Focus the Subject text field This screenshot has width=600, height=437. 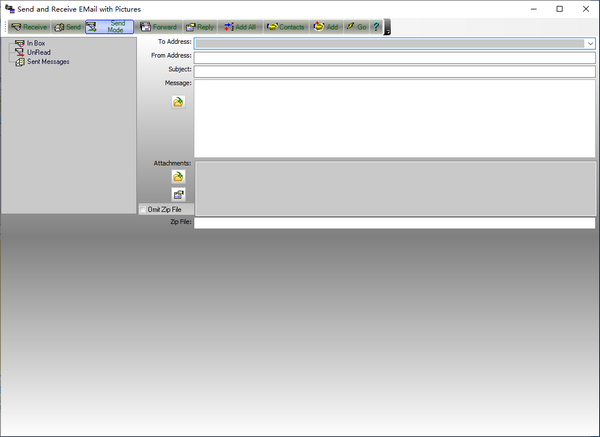[x=394, y=71]
